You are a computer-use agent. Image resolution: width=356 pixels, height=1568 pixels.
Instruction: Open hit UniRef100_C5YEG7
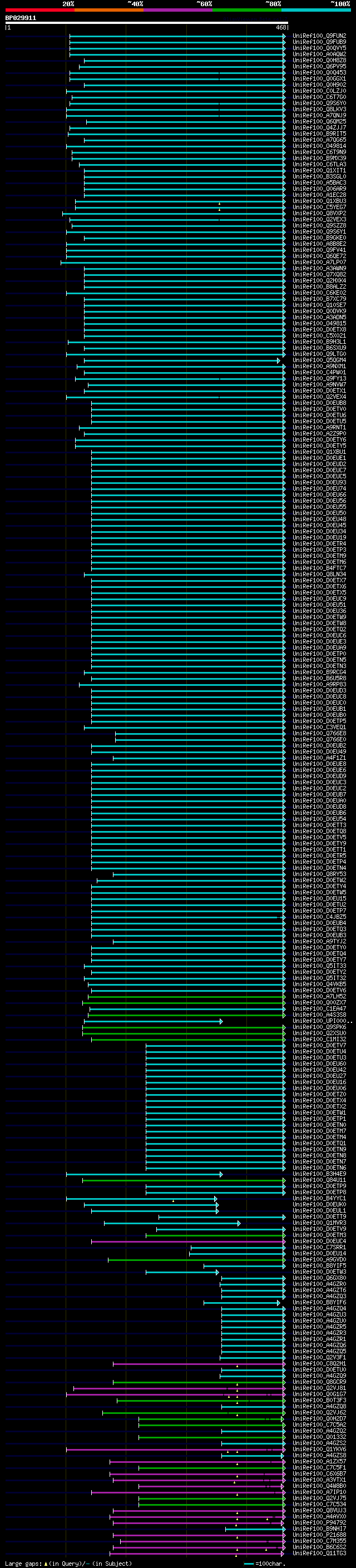319,207
